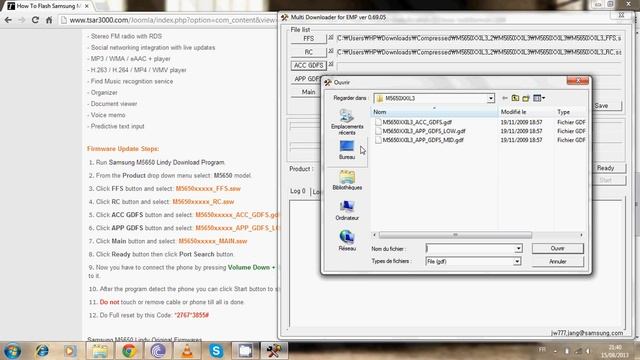Expand the Regarder dans folder dropdown
The image size is (640, 360).
(491, 98)
